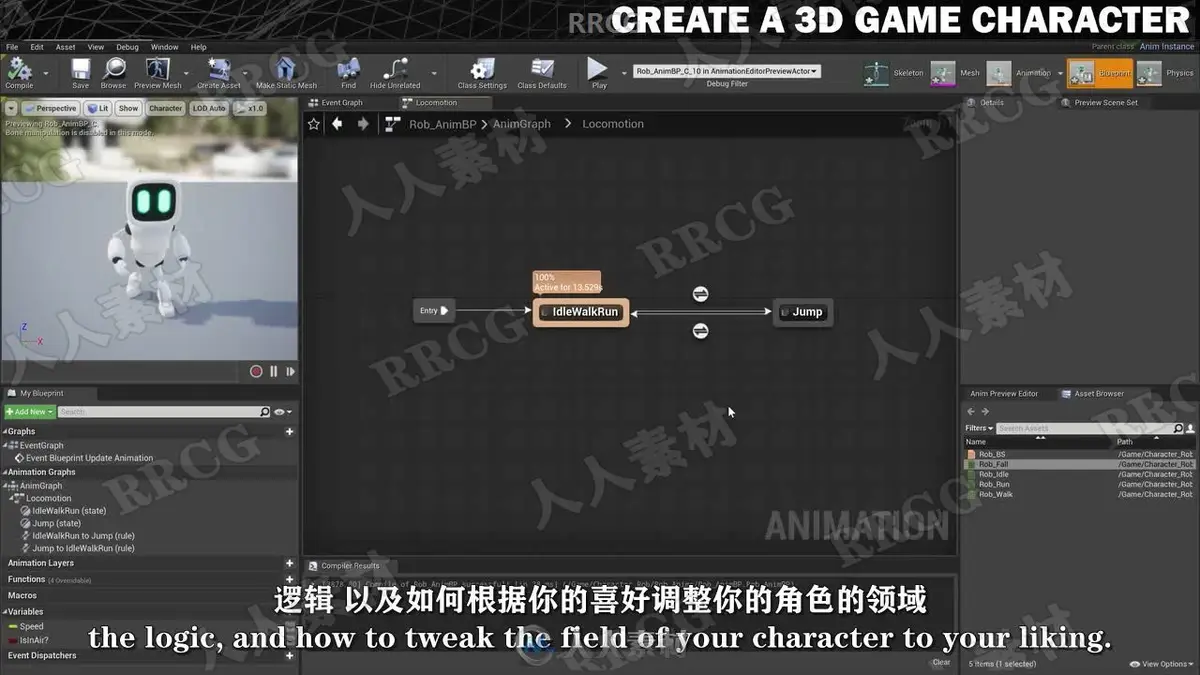The image size is (1200, 675).
Task: Select the Jump state node
Action: (803, 312)
